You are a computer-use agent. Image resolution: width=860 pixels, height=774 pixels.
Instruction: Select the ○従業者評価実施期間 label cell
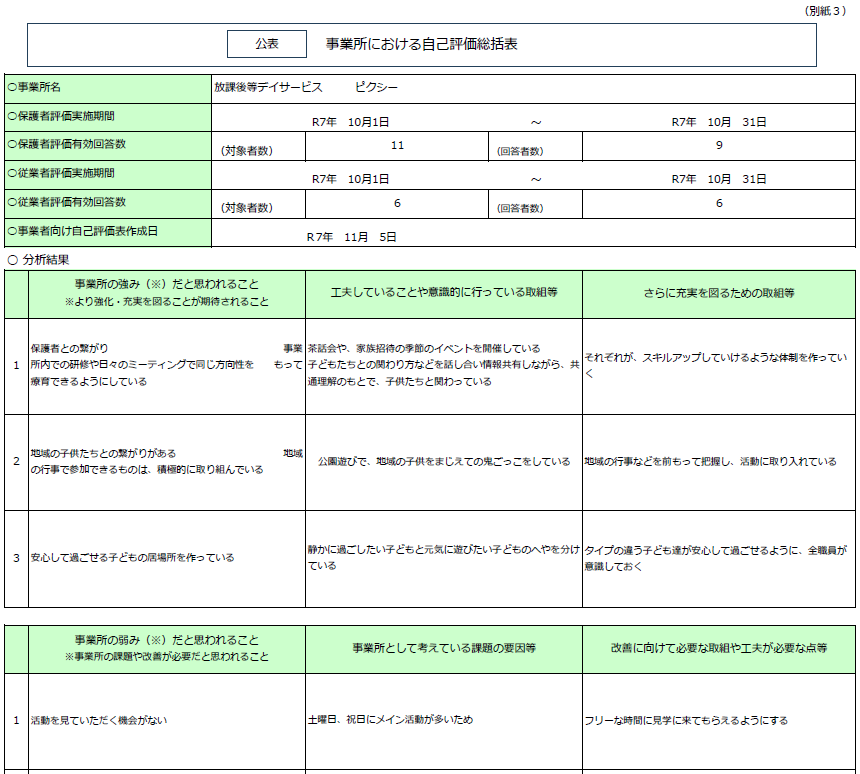point(108,175)
